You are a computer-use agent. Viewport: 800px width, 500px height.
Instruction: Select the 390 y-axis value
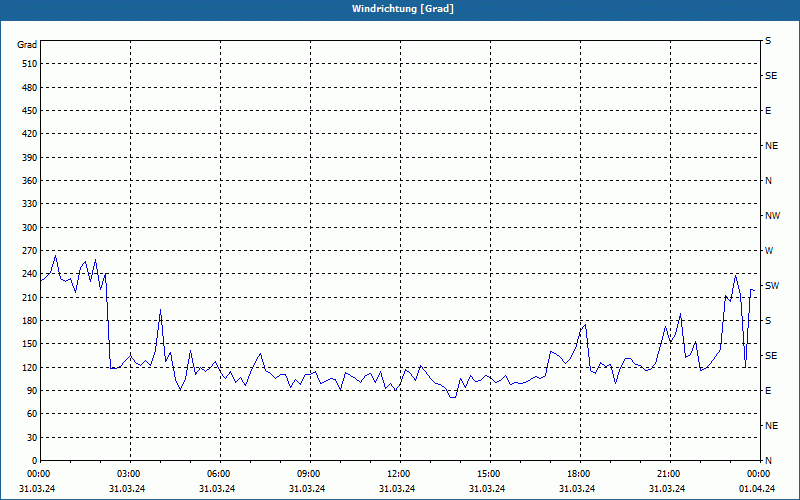[x=30, y=158]
